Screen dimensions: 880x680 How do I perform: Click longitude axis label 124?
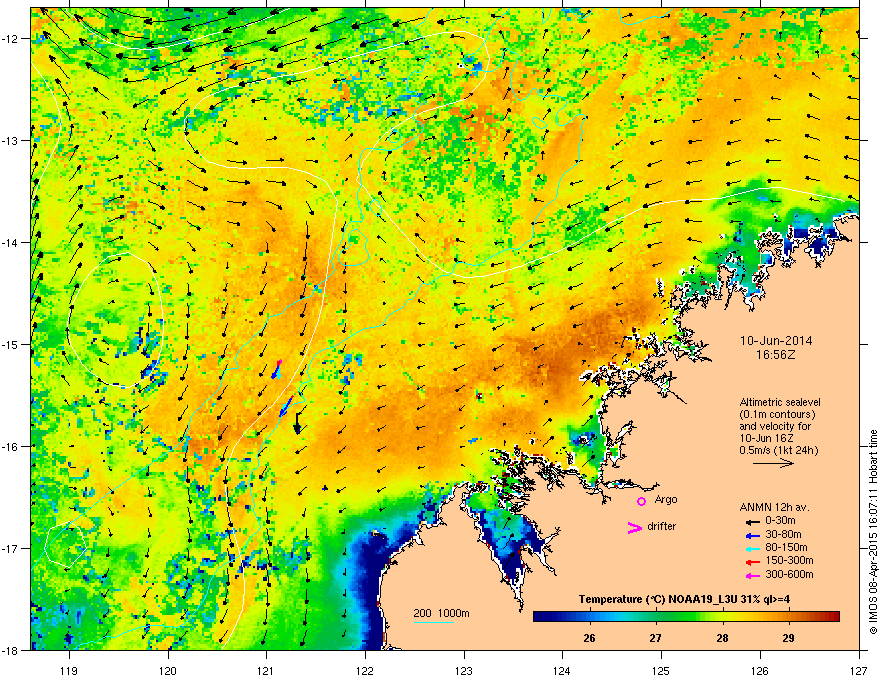[x=562, y=670]
